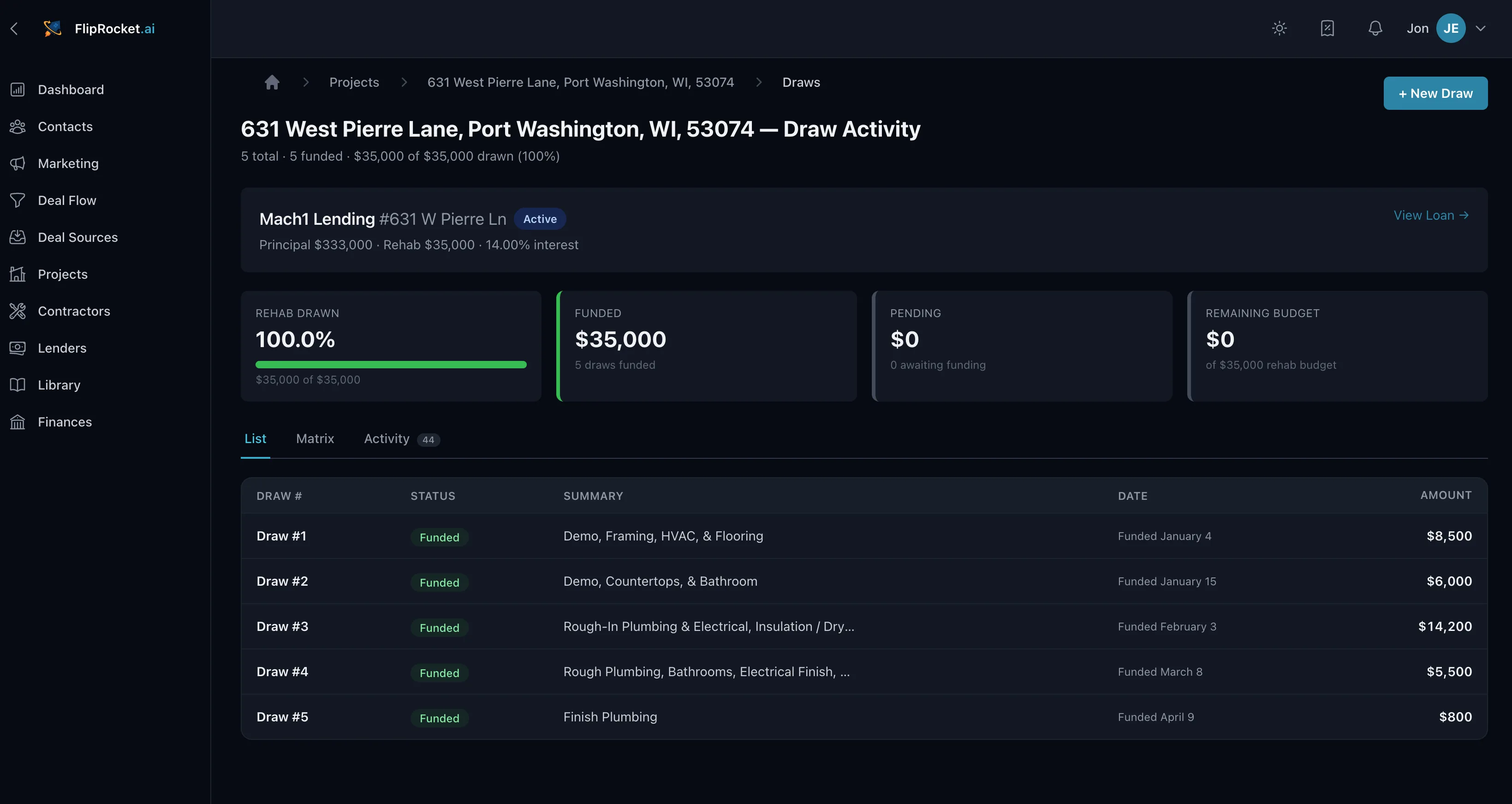The width and height of the screenshot is (1512, 804).
Task: Open Draw #1 row
Action: [864, 536]
